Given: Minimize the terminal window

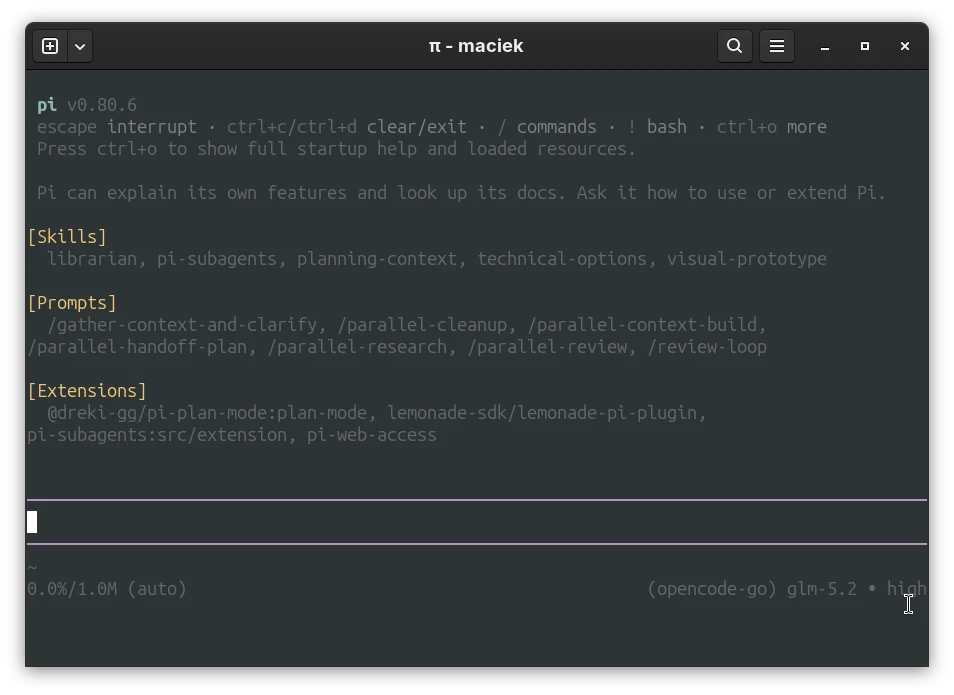Looking at the screenshot, I should pyautogui.click(x=824, y=47).
